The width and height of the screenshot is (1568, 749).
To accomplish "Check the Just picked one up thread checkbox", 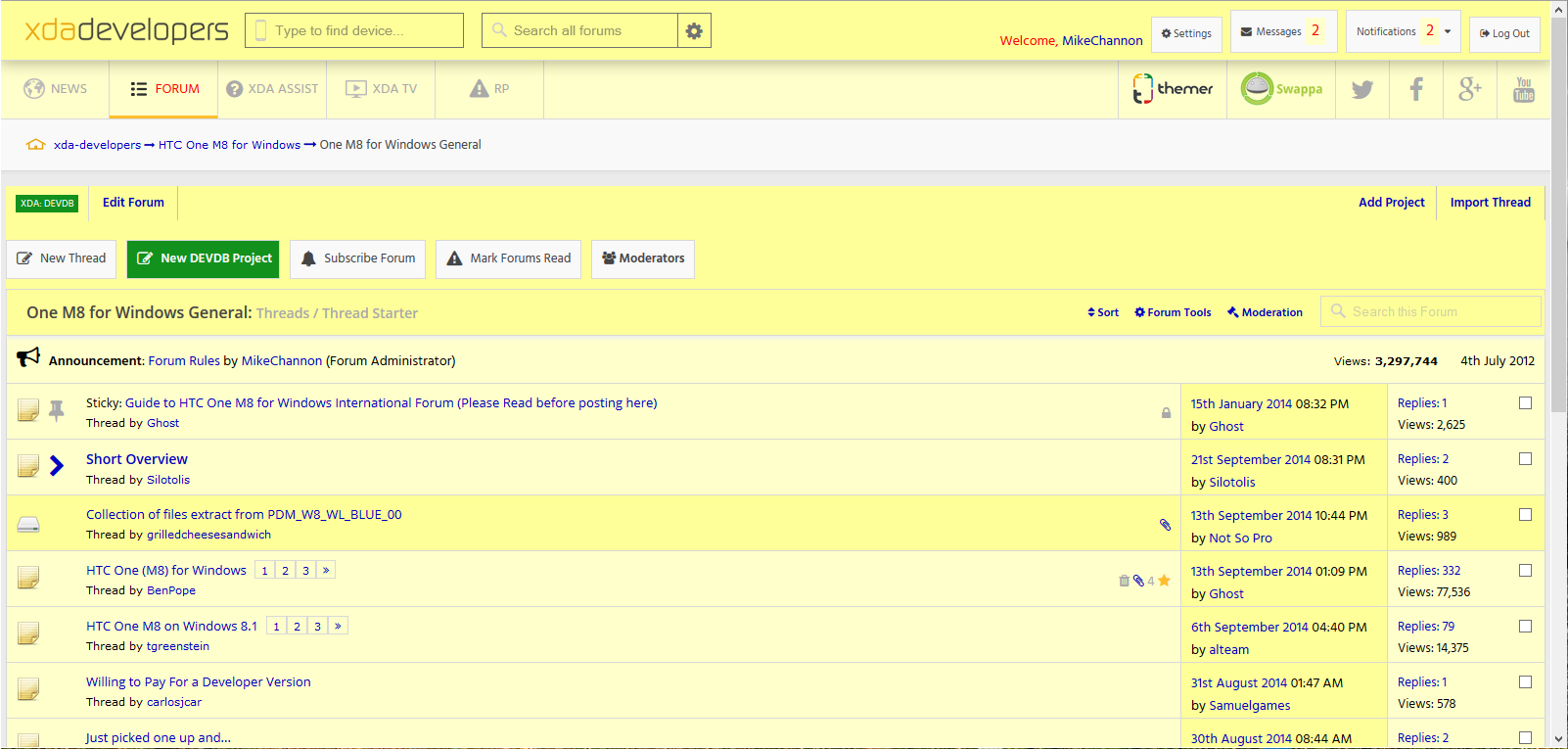I will (x=1525, y=737).
